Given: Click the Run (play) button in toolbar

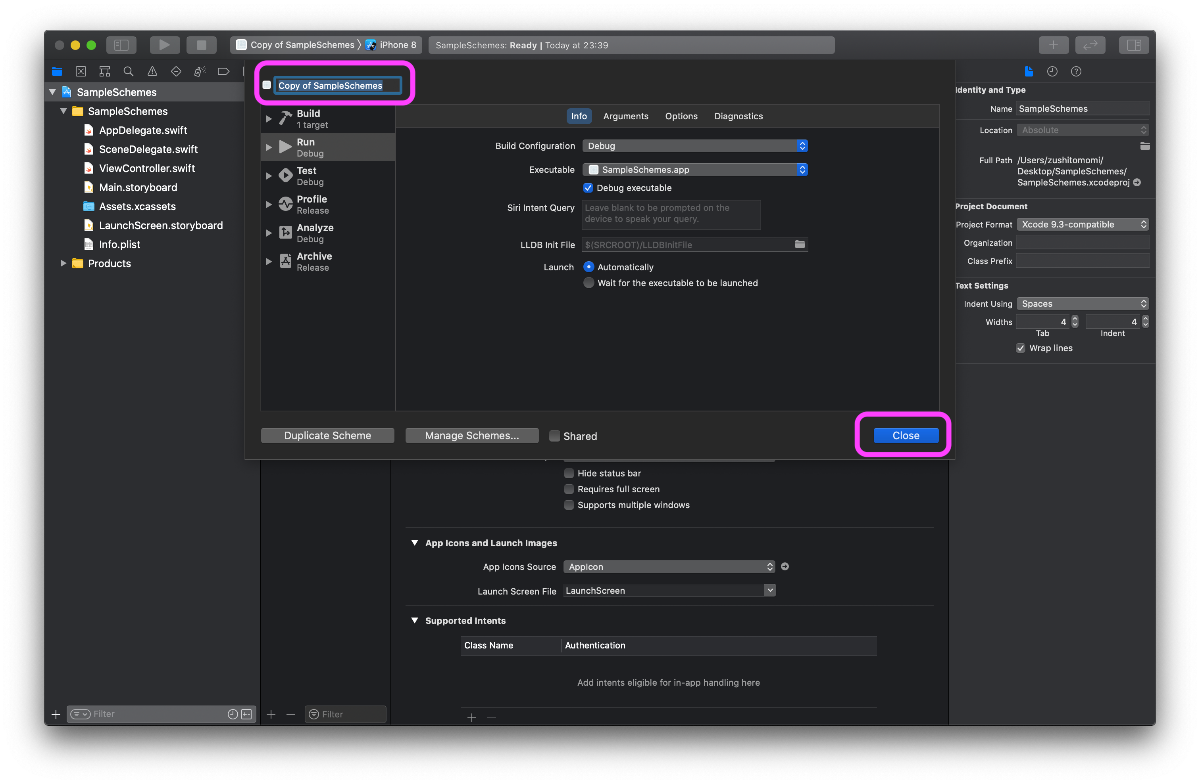Looking at the screenshot, I should [x=165, y=45].
